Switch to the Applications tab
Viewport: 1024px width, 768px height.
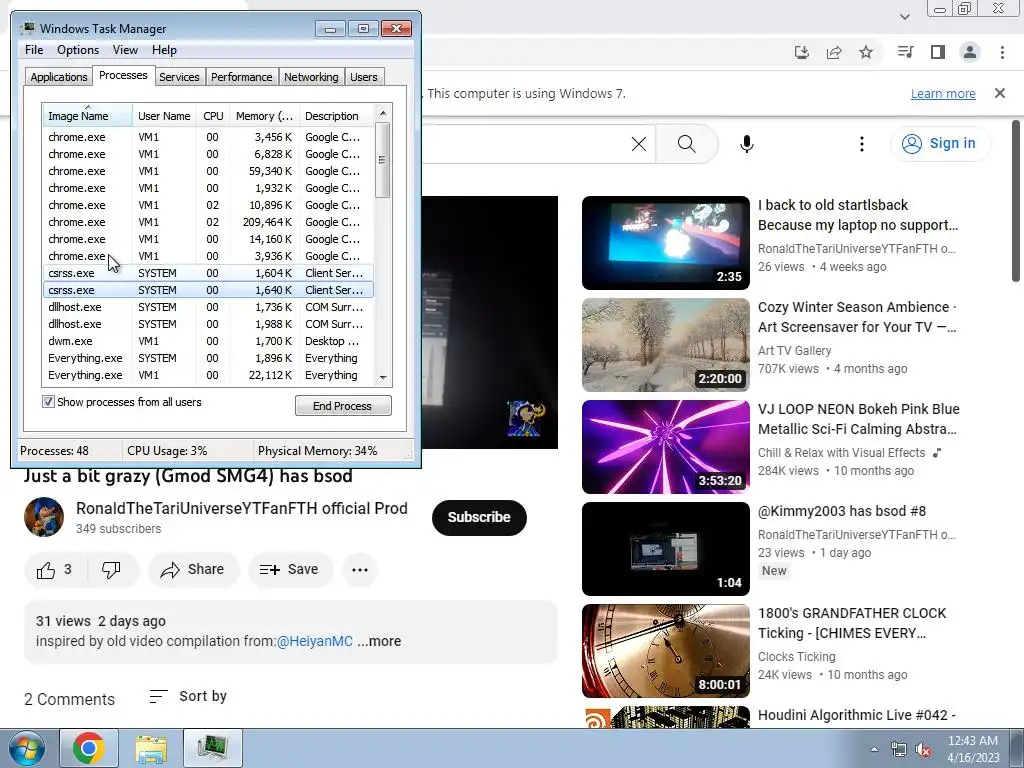tap(59, 77)
